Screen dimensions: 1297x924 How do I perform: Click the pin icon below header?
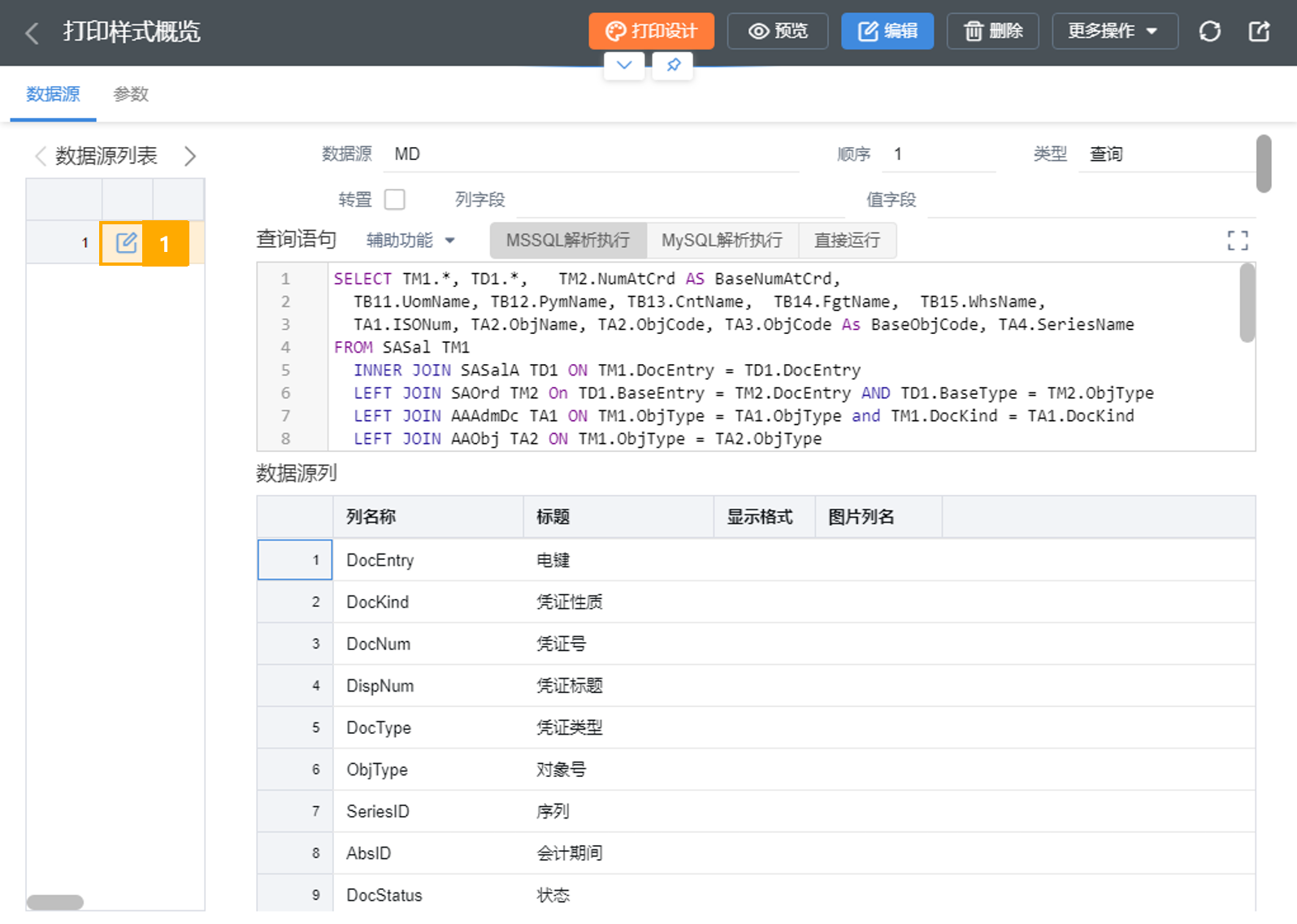[x=674, y=65]
